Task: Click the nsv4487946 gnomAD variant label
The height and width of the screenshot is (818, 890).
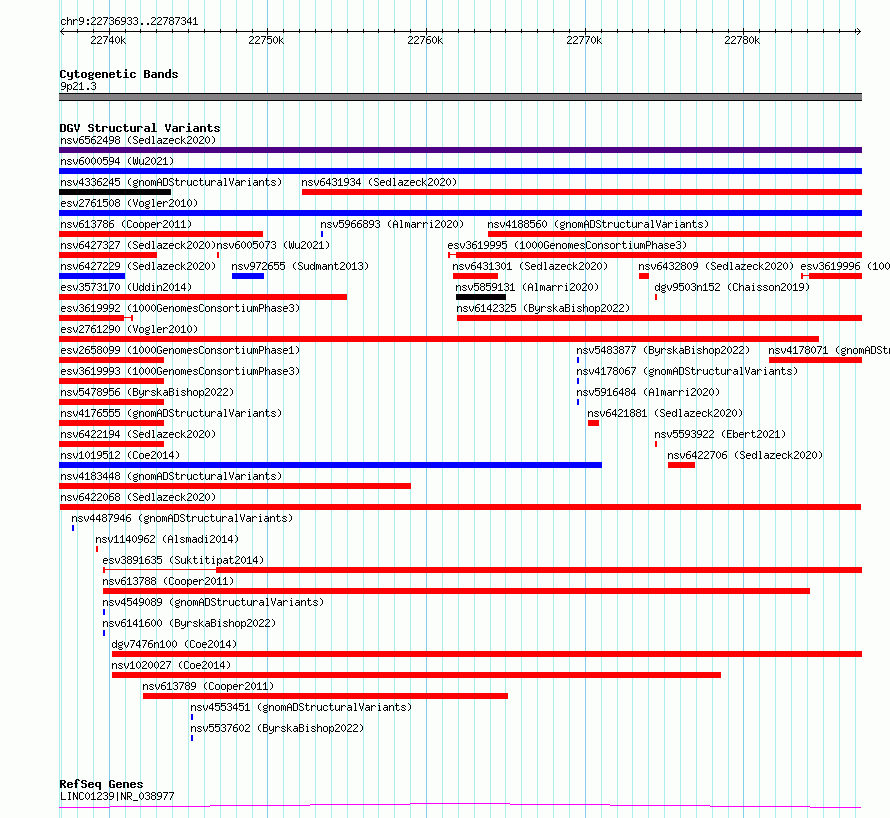Action: pyautogui.click(x=182, y=518)
